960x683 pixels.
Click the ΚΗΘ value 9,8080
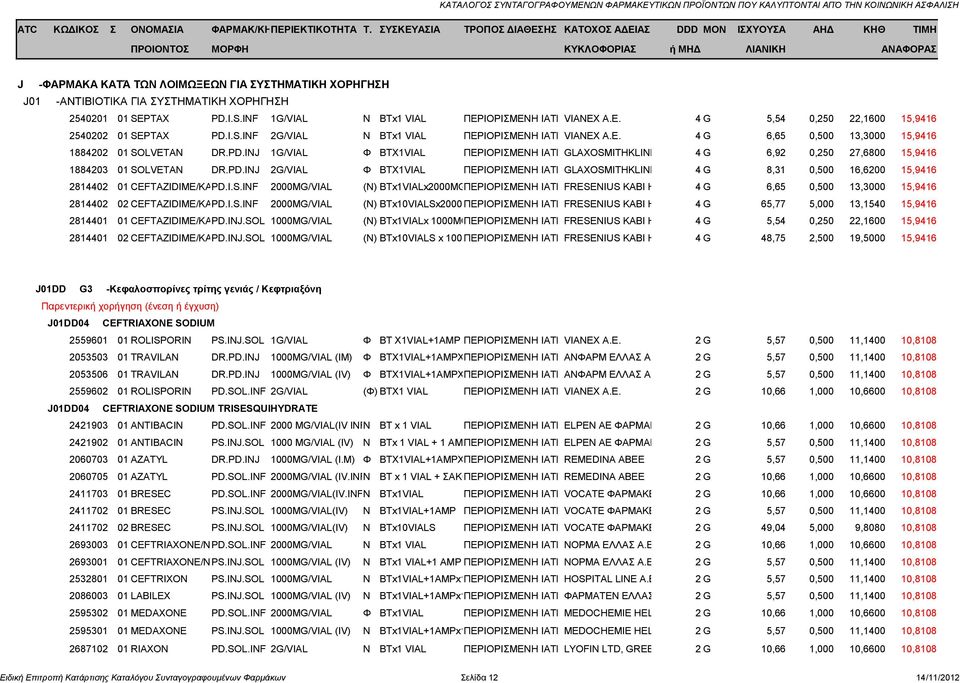tap(869, 528)
